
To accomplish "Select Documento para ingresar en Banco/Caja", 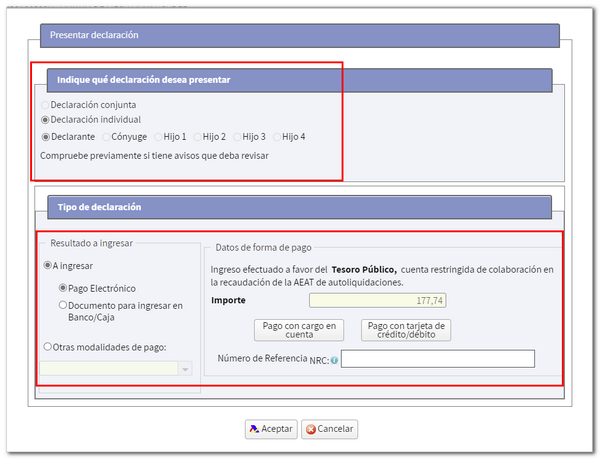I will click(64, 305).
